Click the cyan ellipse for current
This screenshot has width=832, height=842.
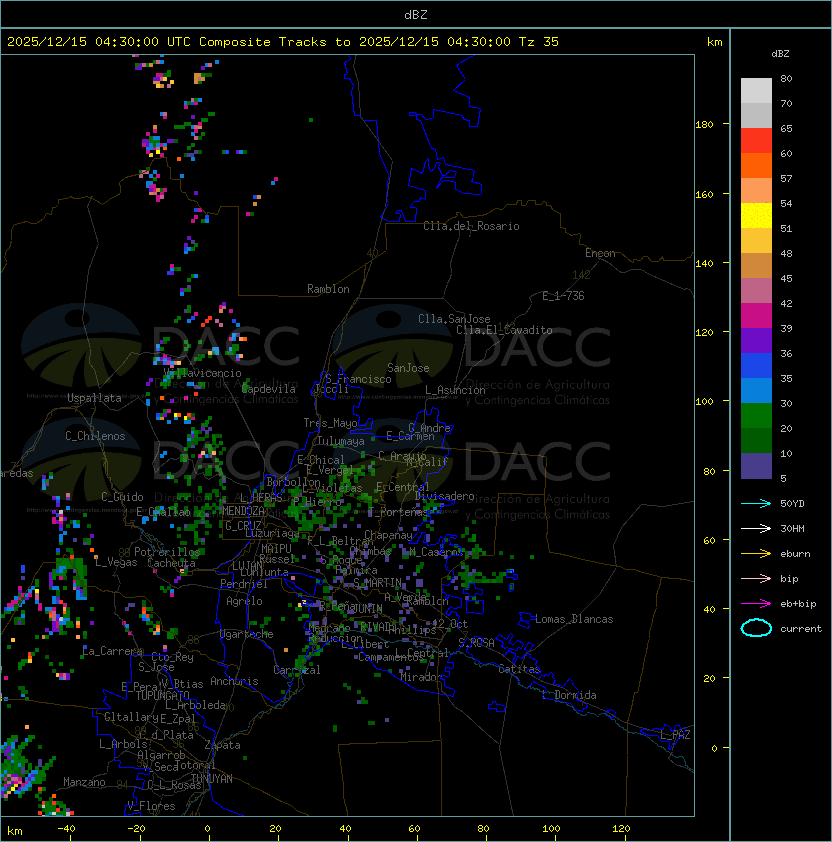click(x=756, y=628)
